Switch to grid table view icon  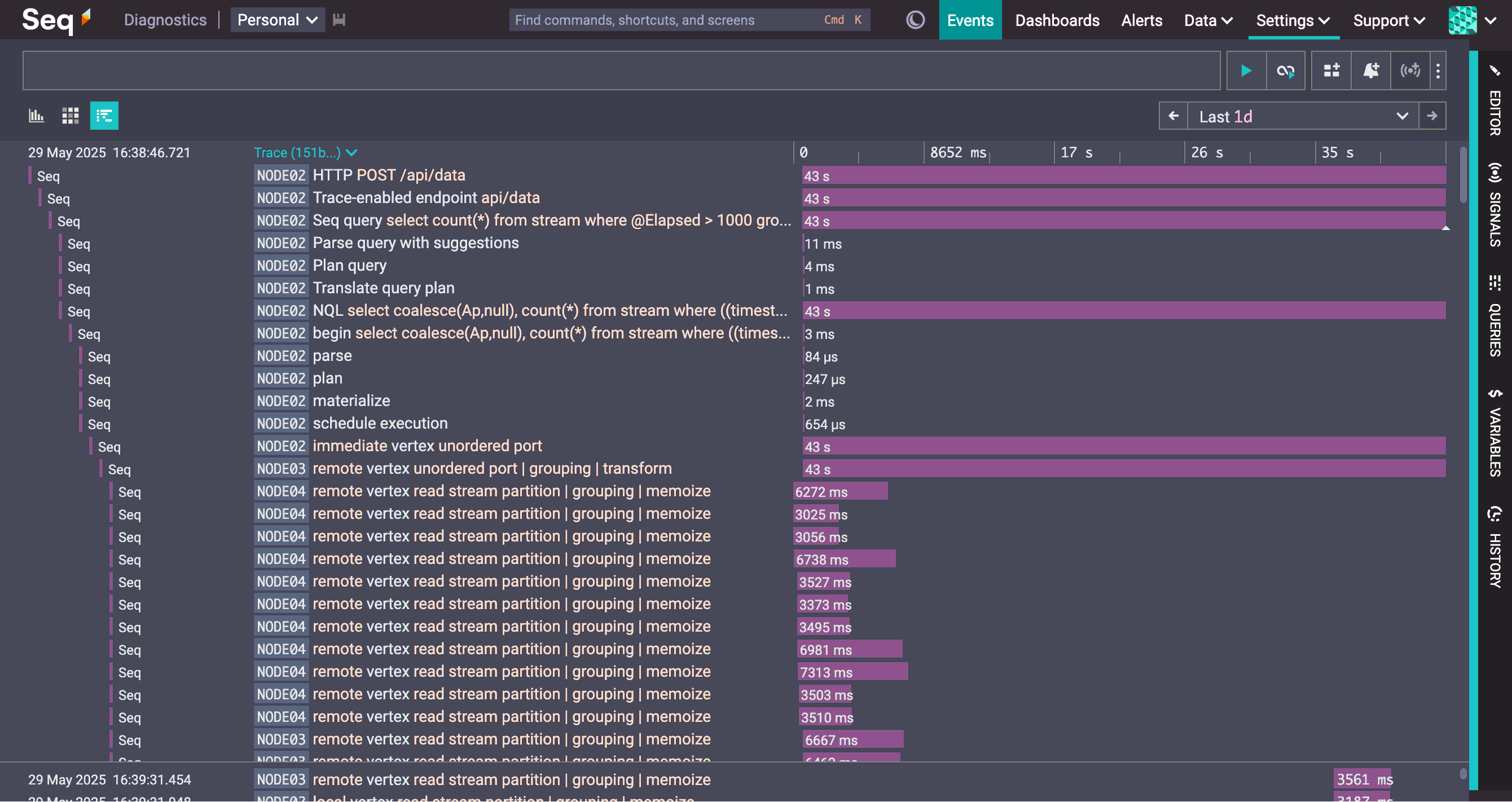coord(71,116)
